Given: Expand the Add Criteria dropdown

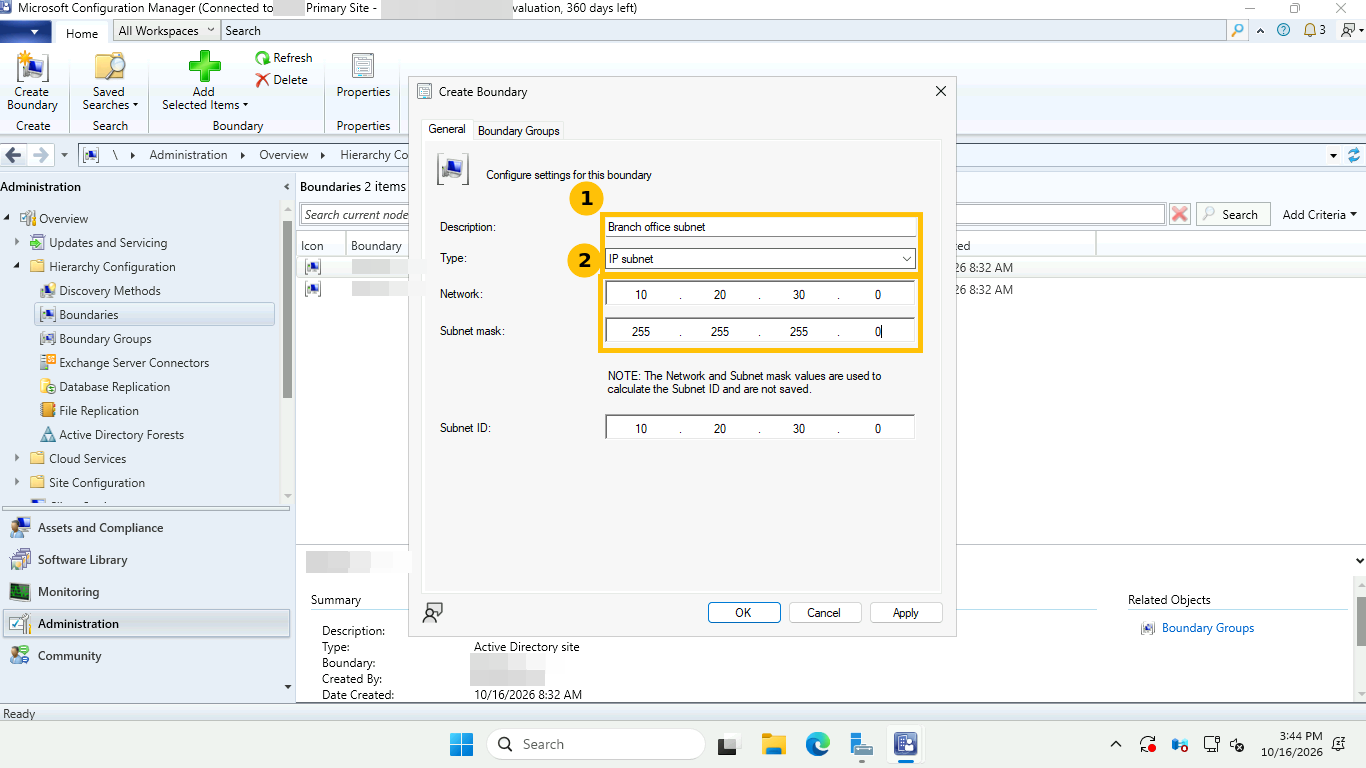Looking at the screenshot, I should point(1320,214).
